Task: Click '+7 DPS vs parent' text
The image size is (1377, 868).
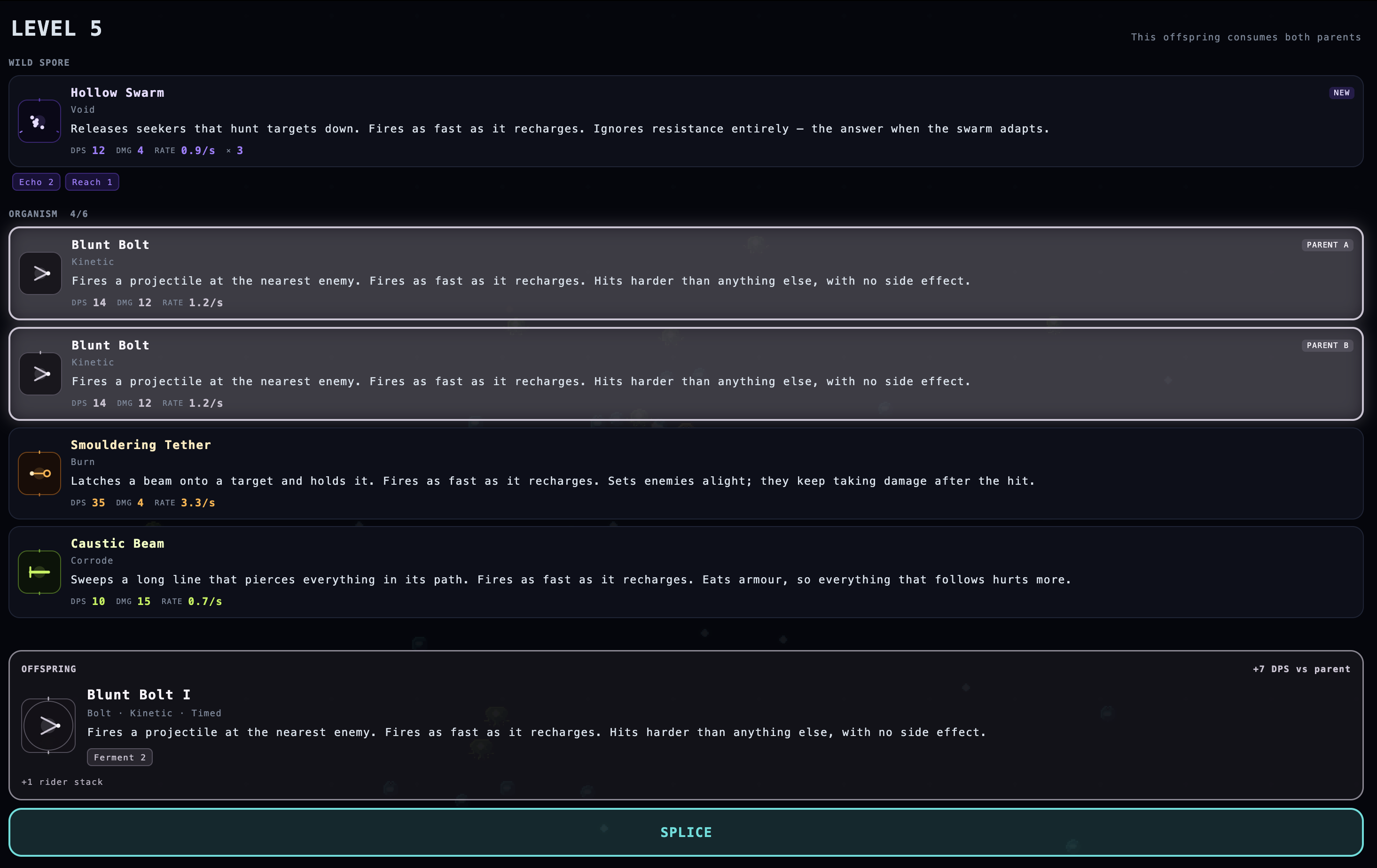Action: [1301, 668]
